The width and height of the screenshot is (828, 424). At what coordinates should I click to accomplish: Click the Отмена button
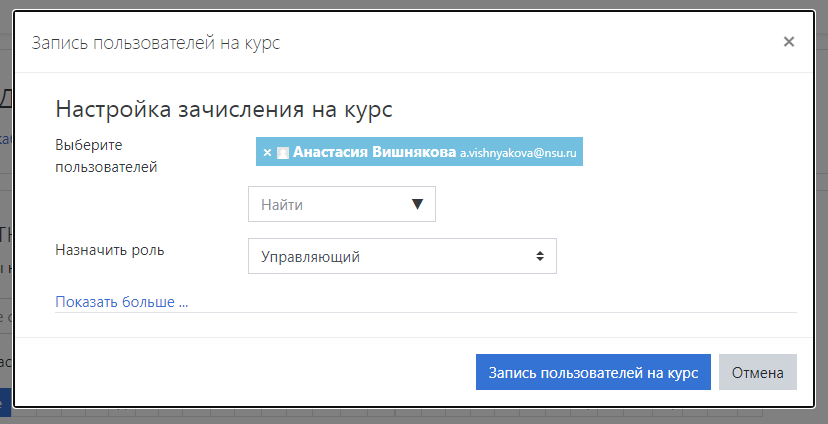click(757, 372)
